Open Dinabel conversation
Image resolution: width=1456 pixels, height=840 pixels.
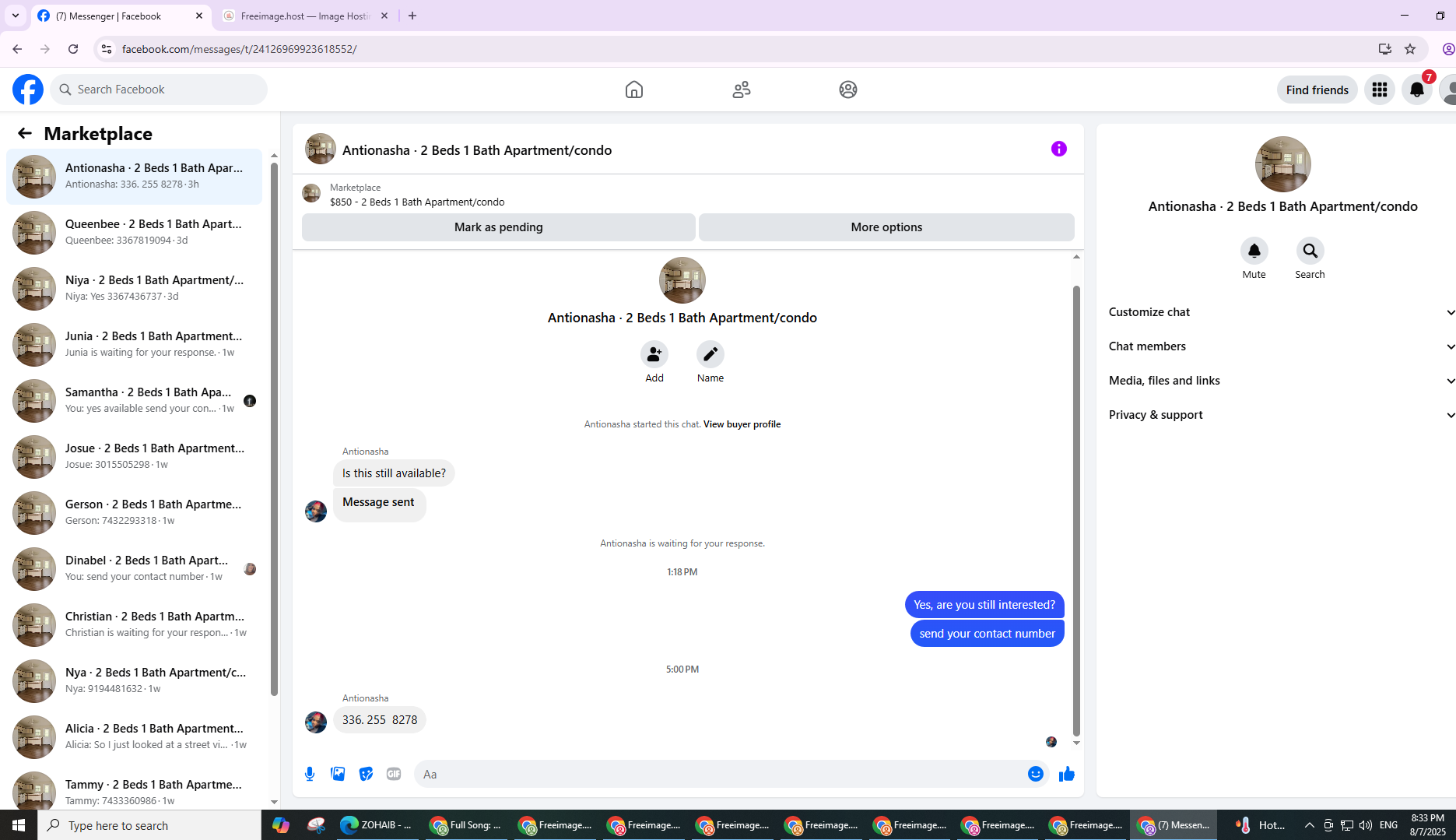click(134, 569)
